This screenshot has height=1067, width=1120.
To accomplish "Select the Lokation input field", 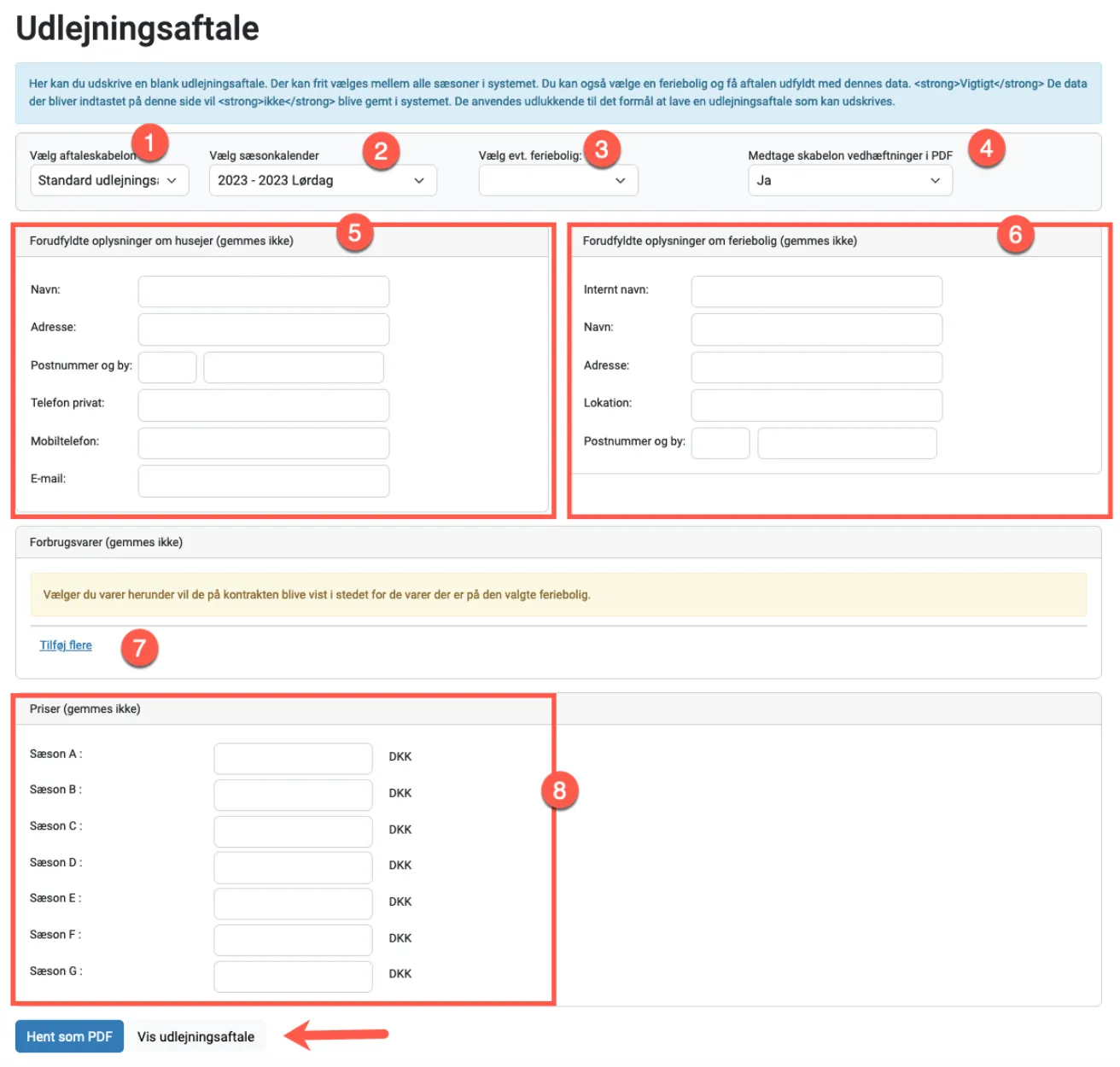I will tap(816, 405).
